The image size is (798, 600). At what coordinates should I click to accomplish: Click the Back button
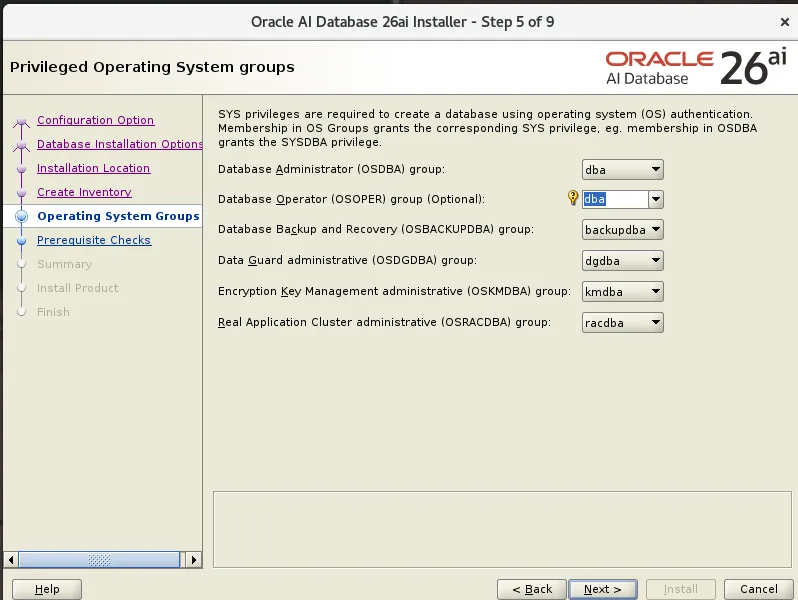point(532,589)
